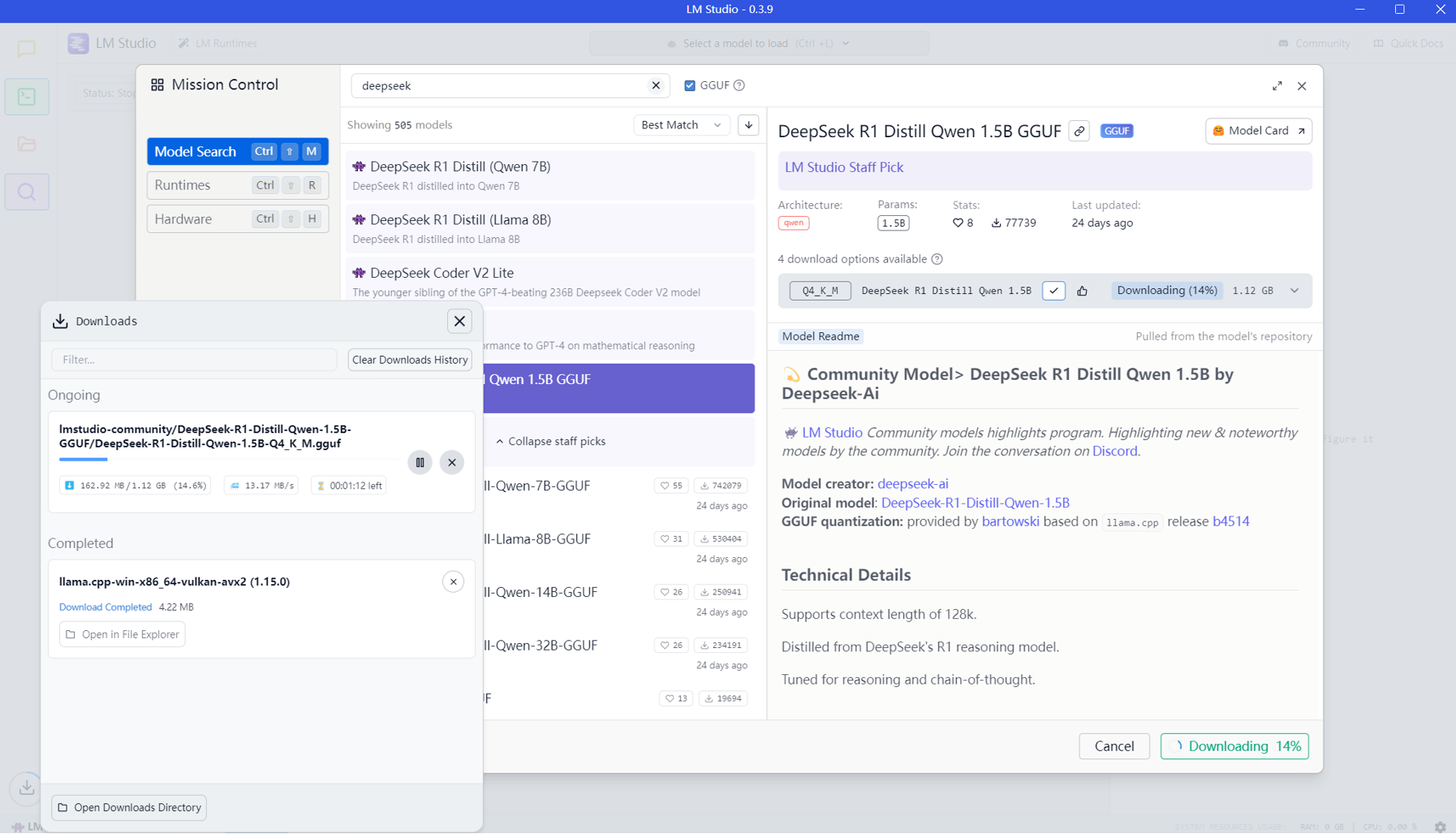Click the Clear Downloads History button

pyautogui.click(x=410, y=360)
